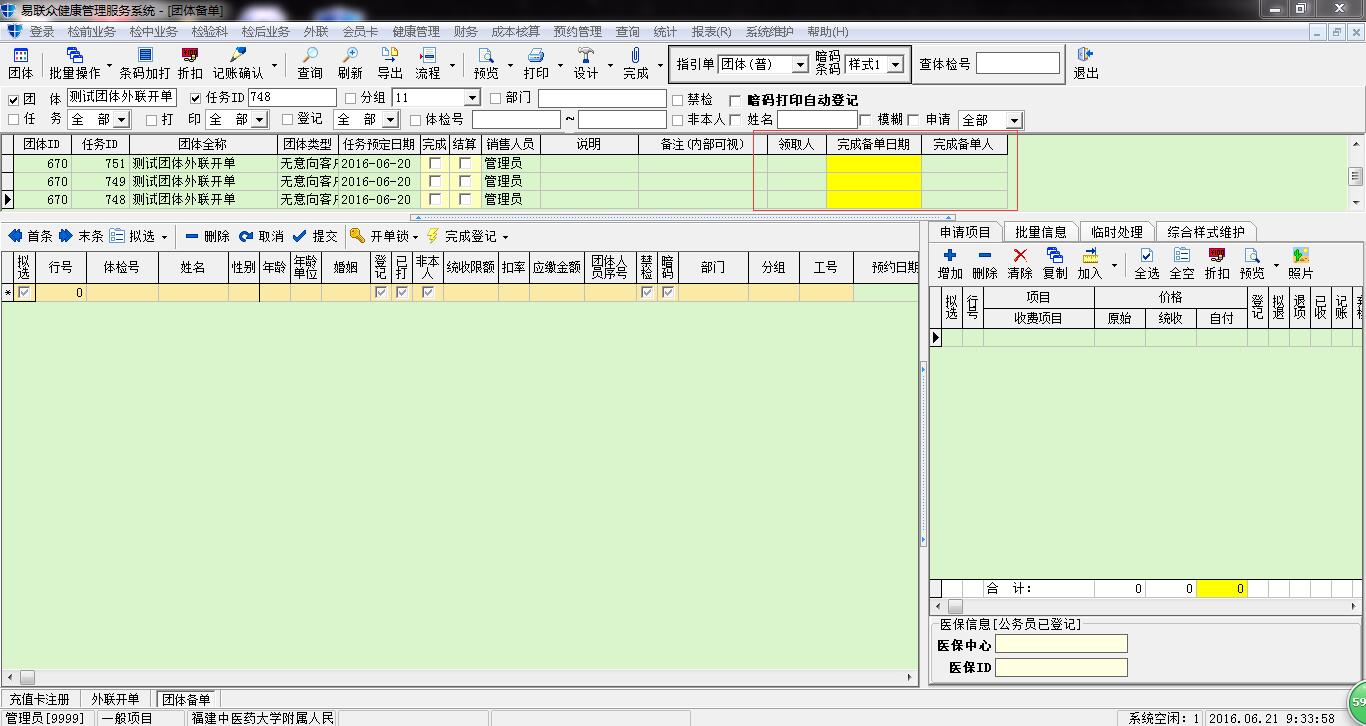1366x726 pixels.
Task: Expand the 拟选 dropdown arrow
Action: coord(163,237)
